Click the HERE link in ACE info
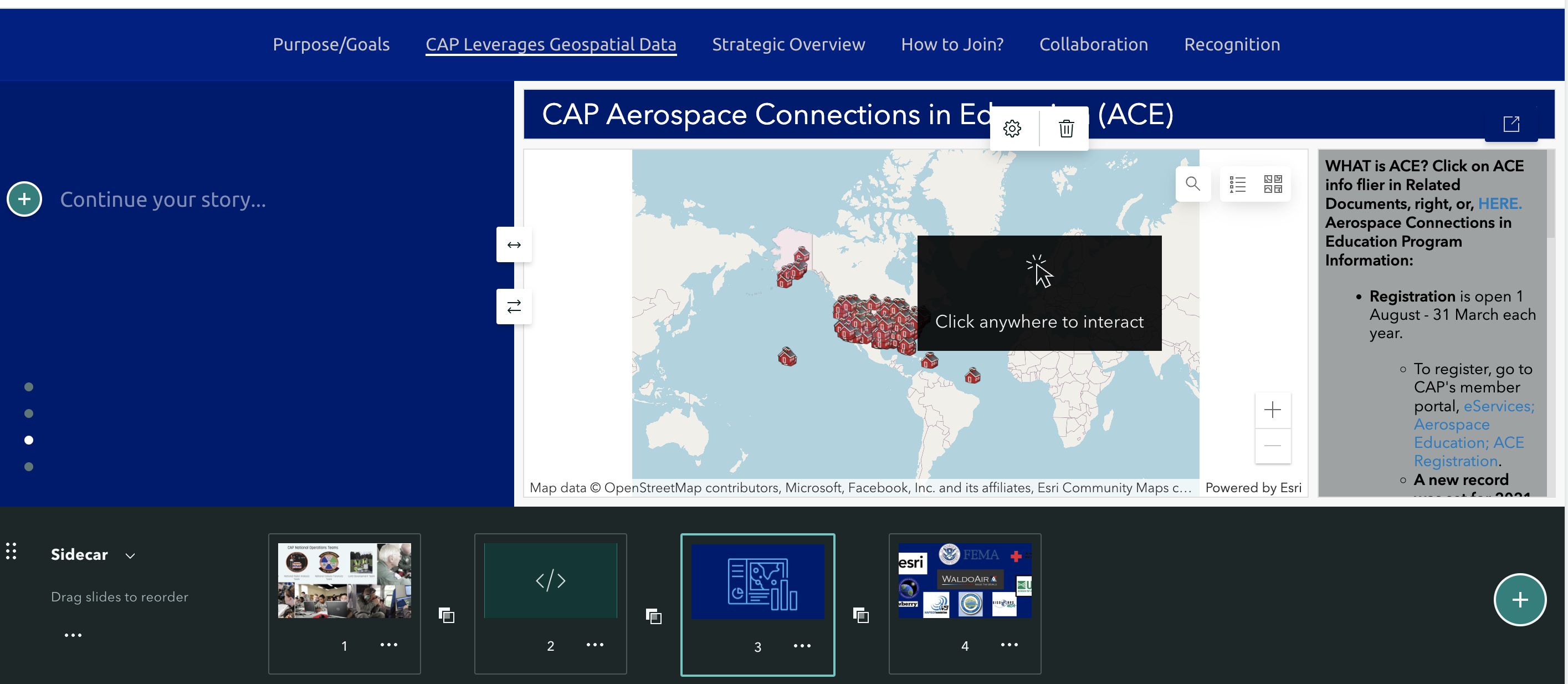The height and width of the screenshot is (684, 1568). point(1499,203)
